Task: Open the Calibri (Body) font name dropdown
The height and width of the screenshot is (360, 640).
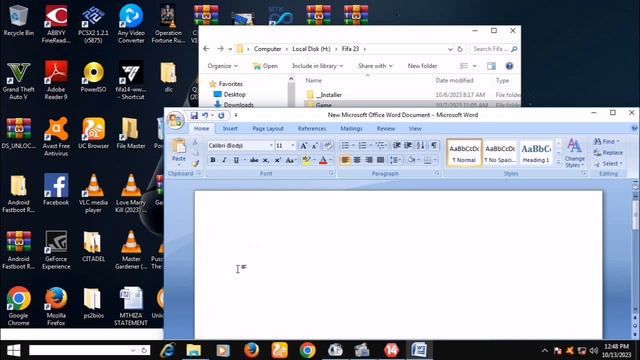Action: (271, 145)
